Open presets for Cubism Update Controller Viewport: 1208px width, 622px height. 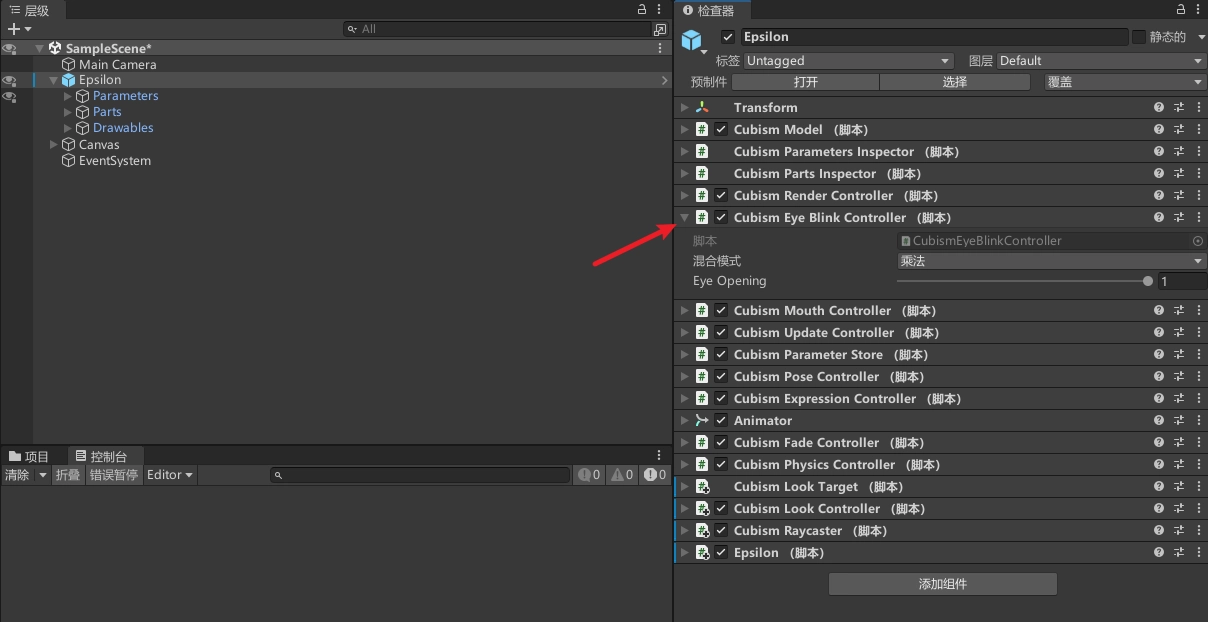(x=1179, y=332)
